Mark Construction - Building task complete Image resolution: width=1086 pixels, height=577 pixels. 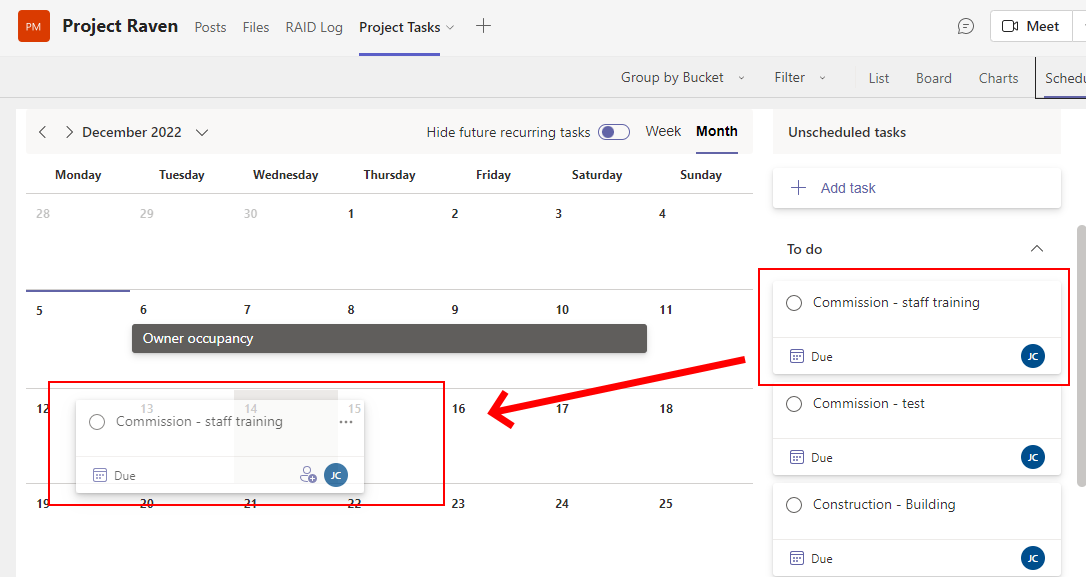pos(794,505)
